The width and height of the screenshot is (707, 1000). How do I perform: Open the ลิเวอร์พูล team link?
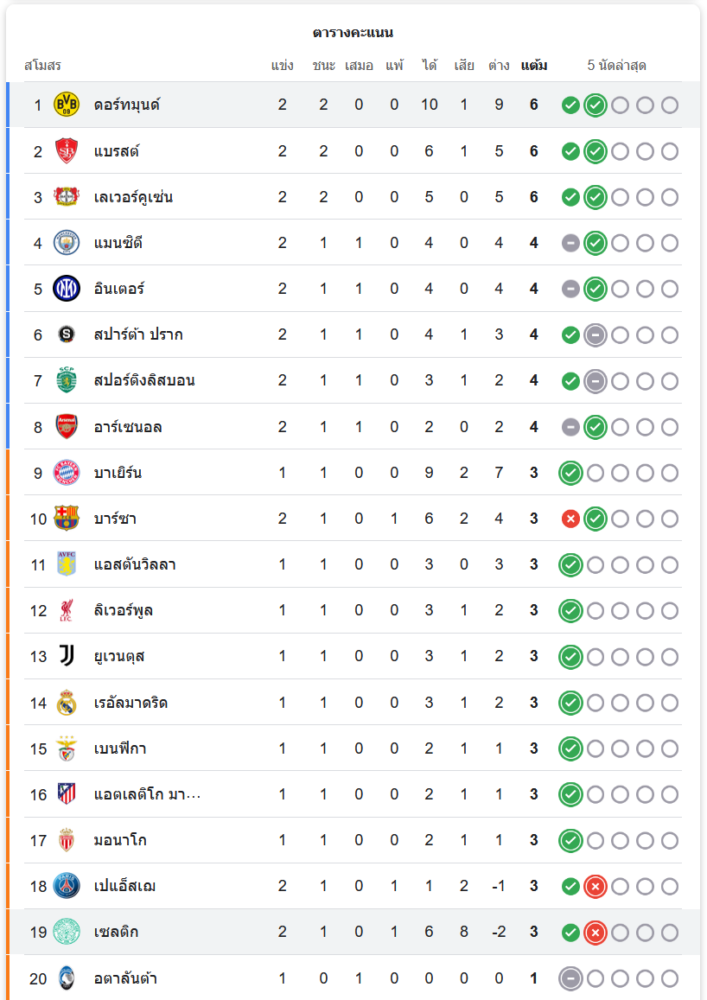pos(123,611)
